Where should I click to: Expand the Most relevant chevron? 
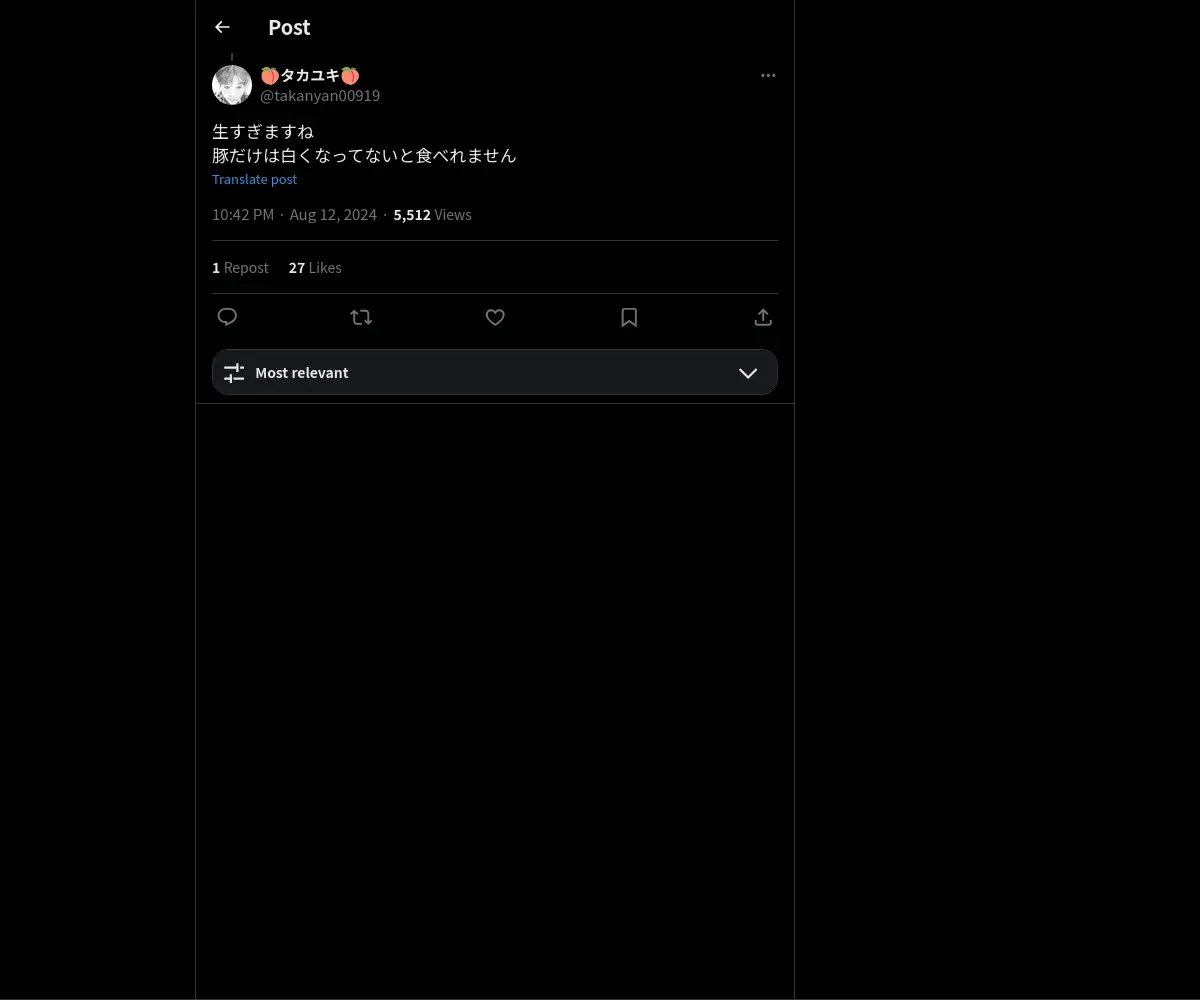click(x=748, y=373)
